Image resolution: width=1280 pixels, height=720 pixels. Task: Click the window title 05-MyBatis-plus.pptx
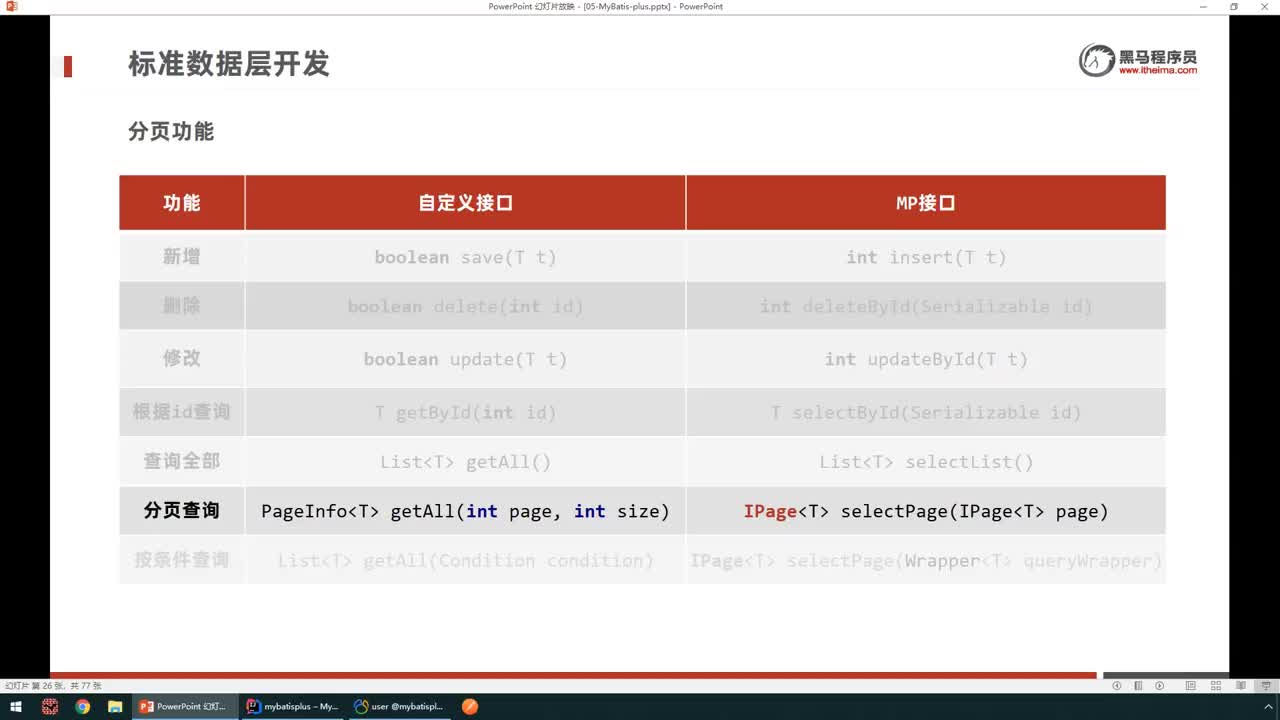click(605, 6)
